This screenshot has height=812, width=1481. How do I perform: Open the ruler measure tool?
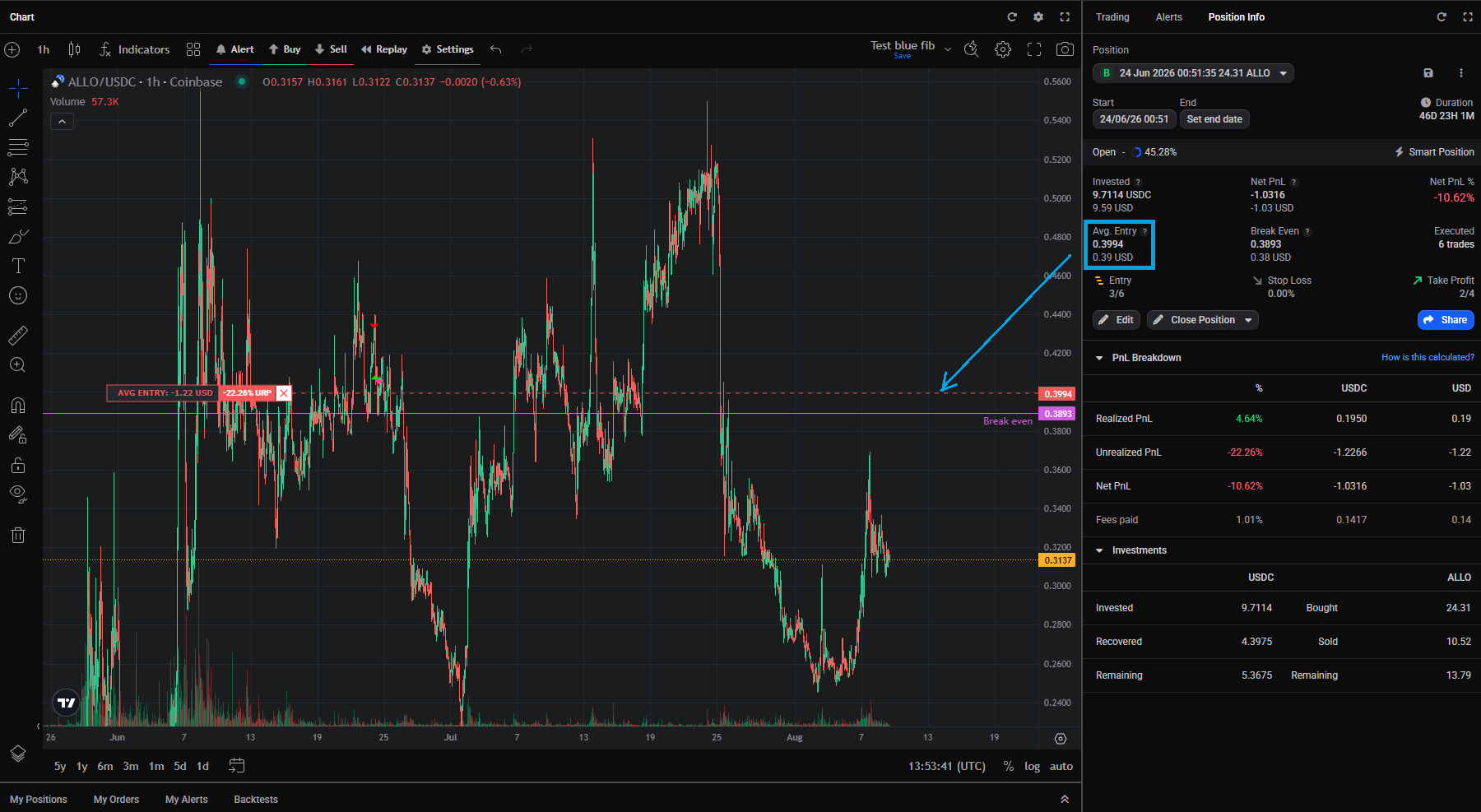pos(18,336)
